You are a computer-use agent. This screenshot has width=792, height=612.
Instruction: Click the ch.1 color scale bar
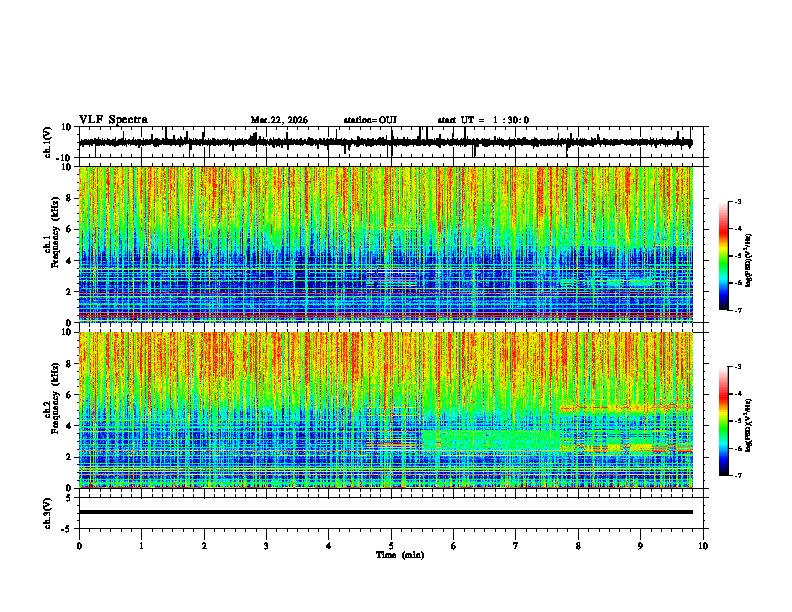[724, 256]
